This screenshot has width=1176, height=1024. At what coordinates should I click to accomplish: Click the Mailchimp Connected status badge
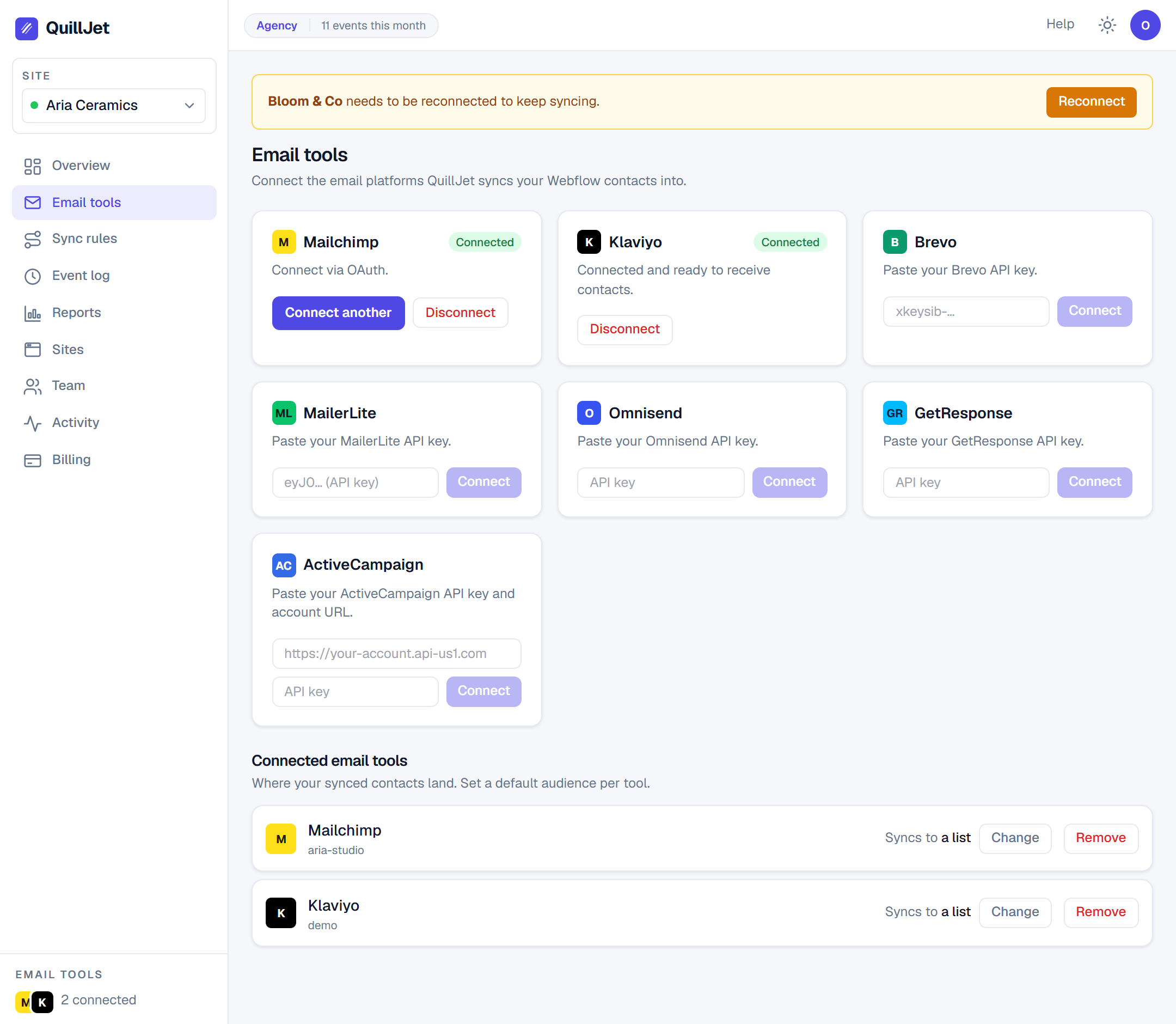coord(485,242)
